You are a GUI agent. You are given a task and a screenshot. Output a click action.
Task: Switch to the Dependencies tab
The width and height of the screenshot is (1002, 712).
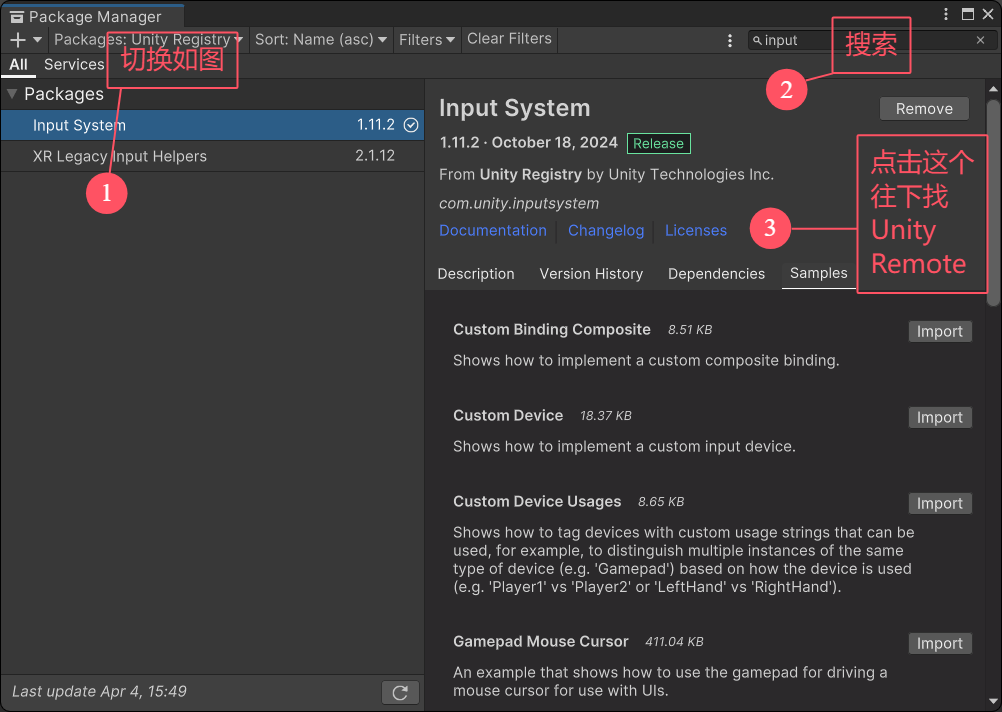716,274
